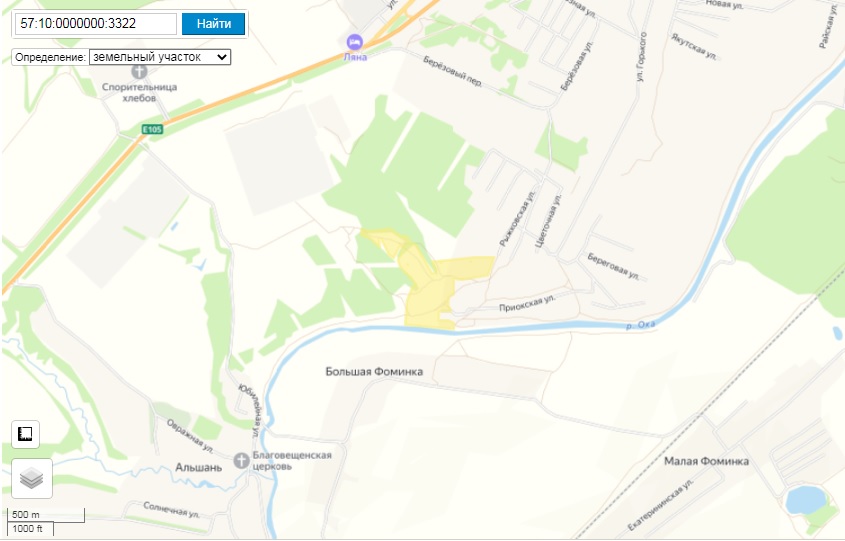The width and height of the screenshot is (845, 541).
Task: Click the Альшань settlement label
Action: click(x=198, y=467)
